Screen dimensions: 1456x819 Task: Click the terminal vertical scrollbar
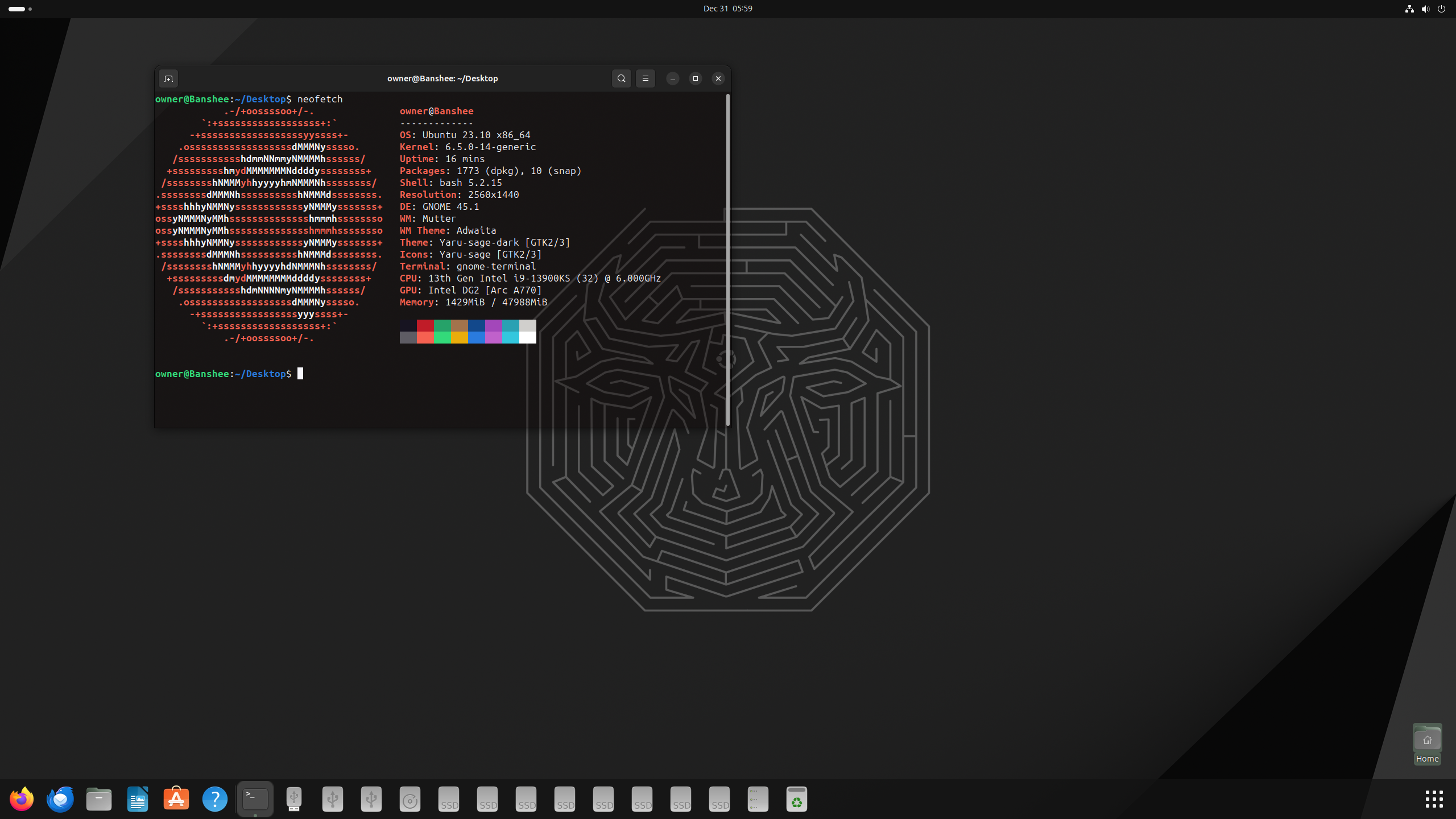pyautogui.click(x=727, y=259)
